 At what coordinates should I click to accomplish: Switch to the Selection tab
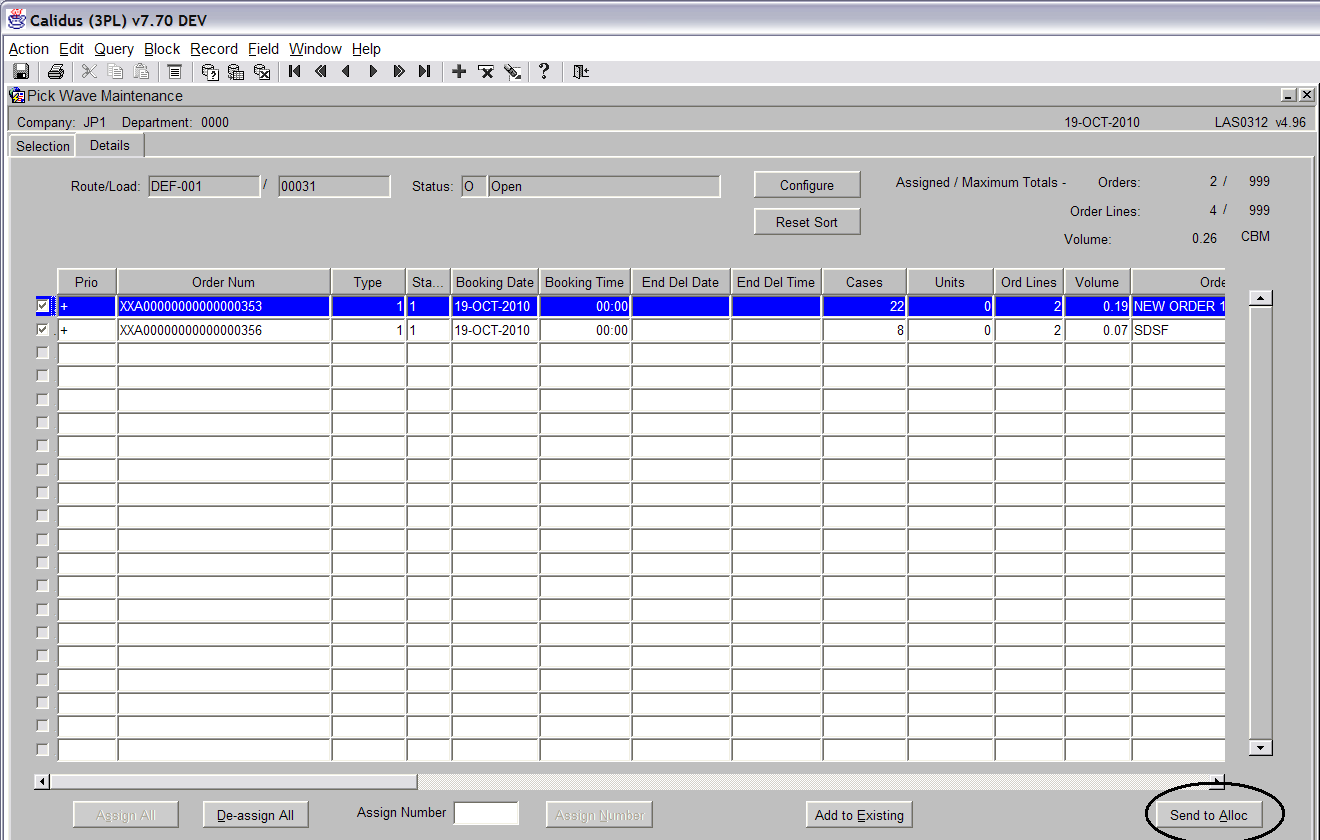pos(43,146)
